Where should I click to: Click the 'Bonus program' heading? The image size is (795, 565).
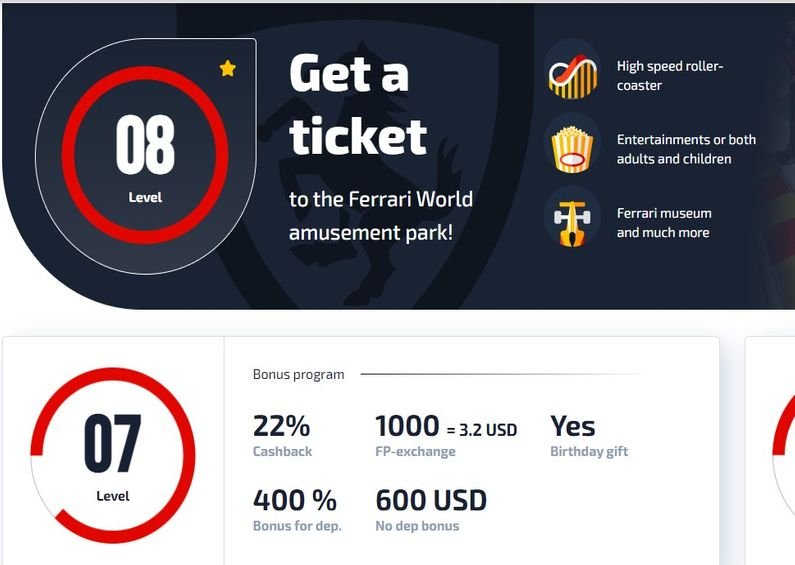(298, 374)
